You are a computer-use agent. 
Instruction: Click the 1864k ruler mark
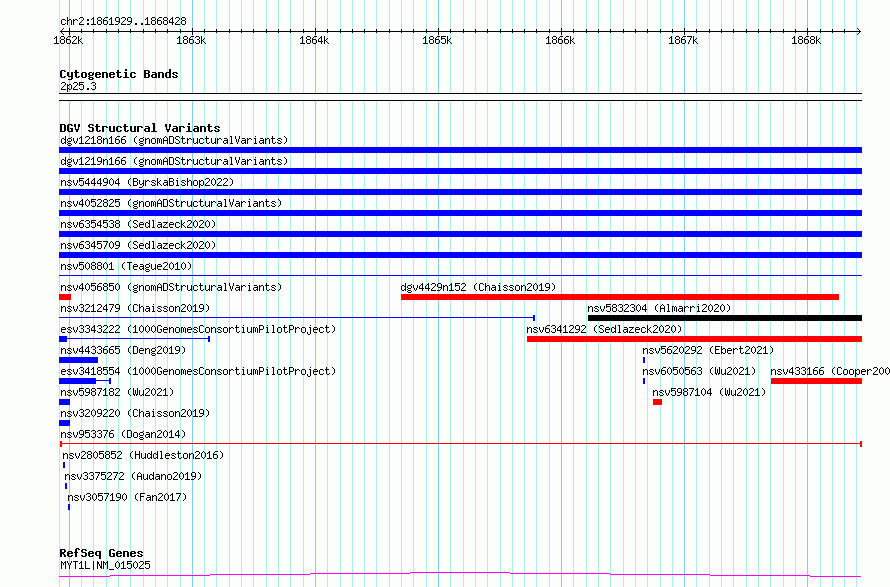pyautogui.click(x=314, y=40)
